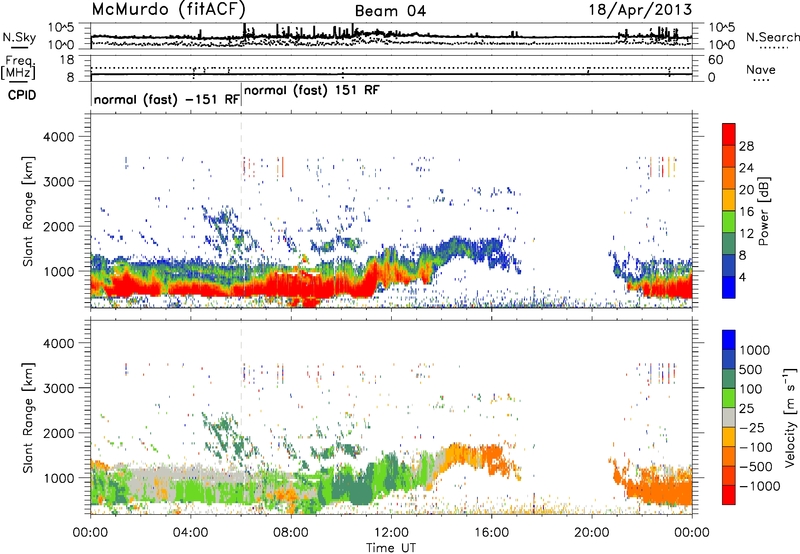Screen dimensions: 800x554
Task: Click the "60" Nave axis tick label
Action: (715, 60)
